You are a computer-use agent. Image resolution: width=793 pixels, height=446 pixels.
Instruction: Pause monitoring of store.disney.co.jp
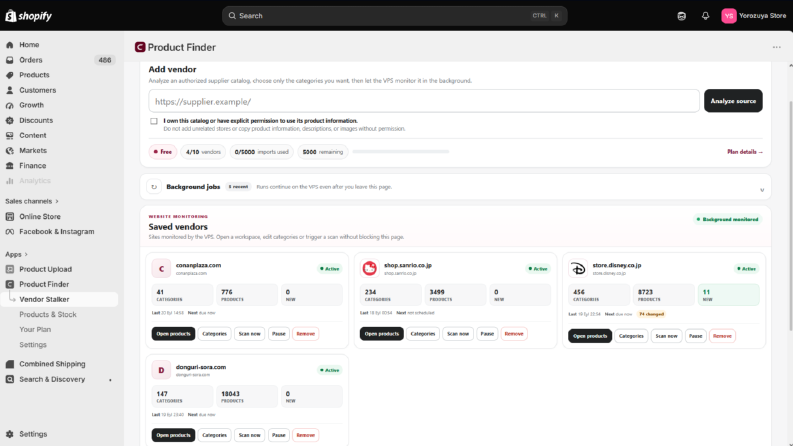pos(695,336)
